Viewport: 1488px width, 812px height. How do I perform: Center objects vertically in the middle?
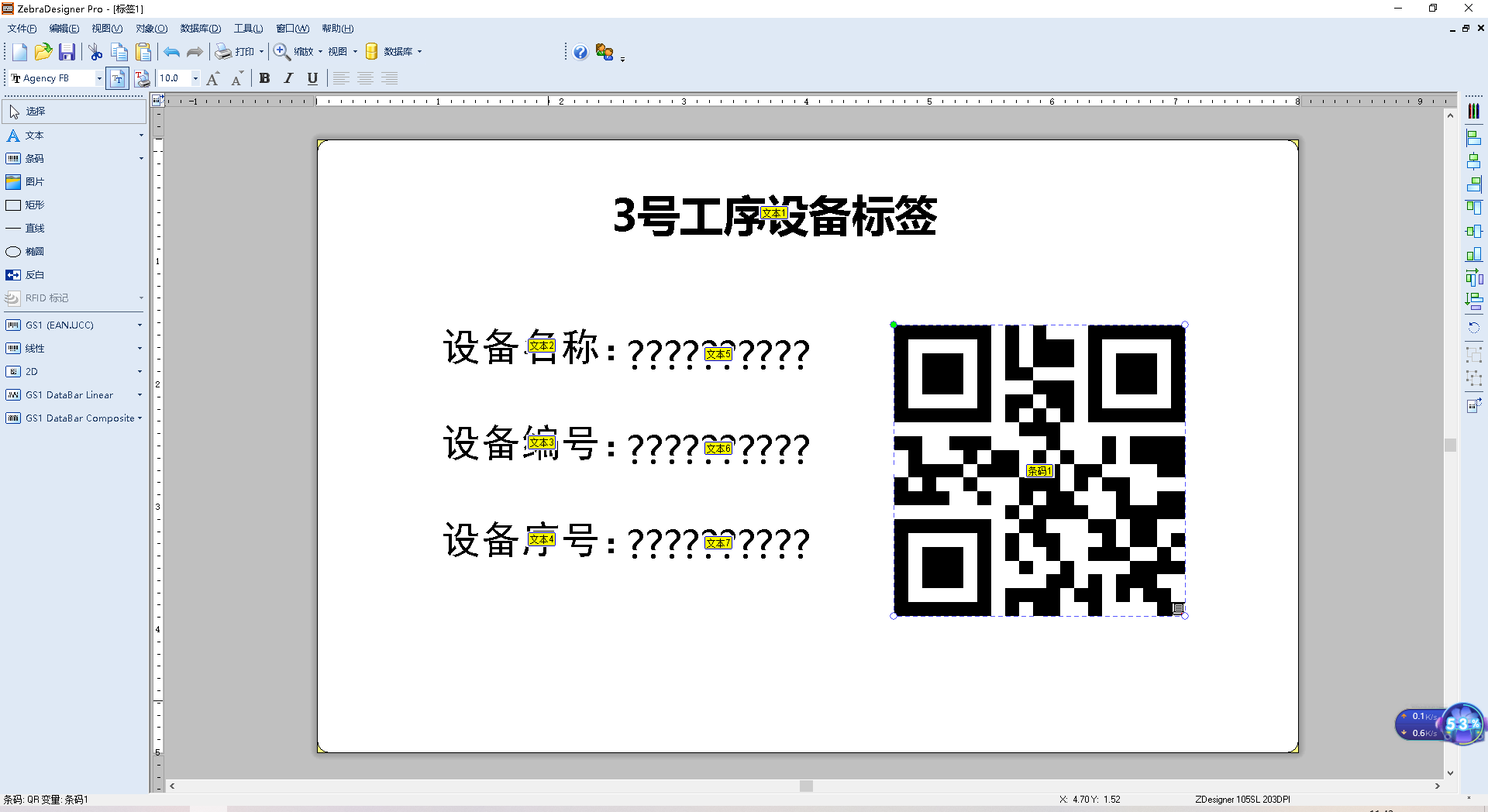click(1473, 231)
